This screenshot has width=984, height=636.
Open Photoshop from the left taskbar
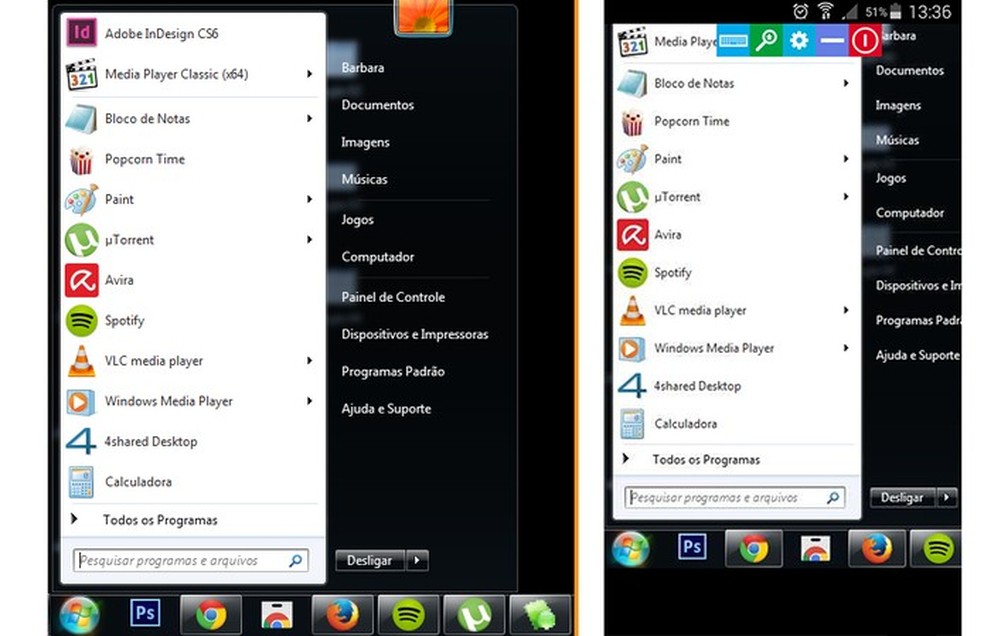click(x=145, y=613)
